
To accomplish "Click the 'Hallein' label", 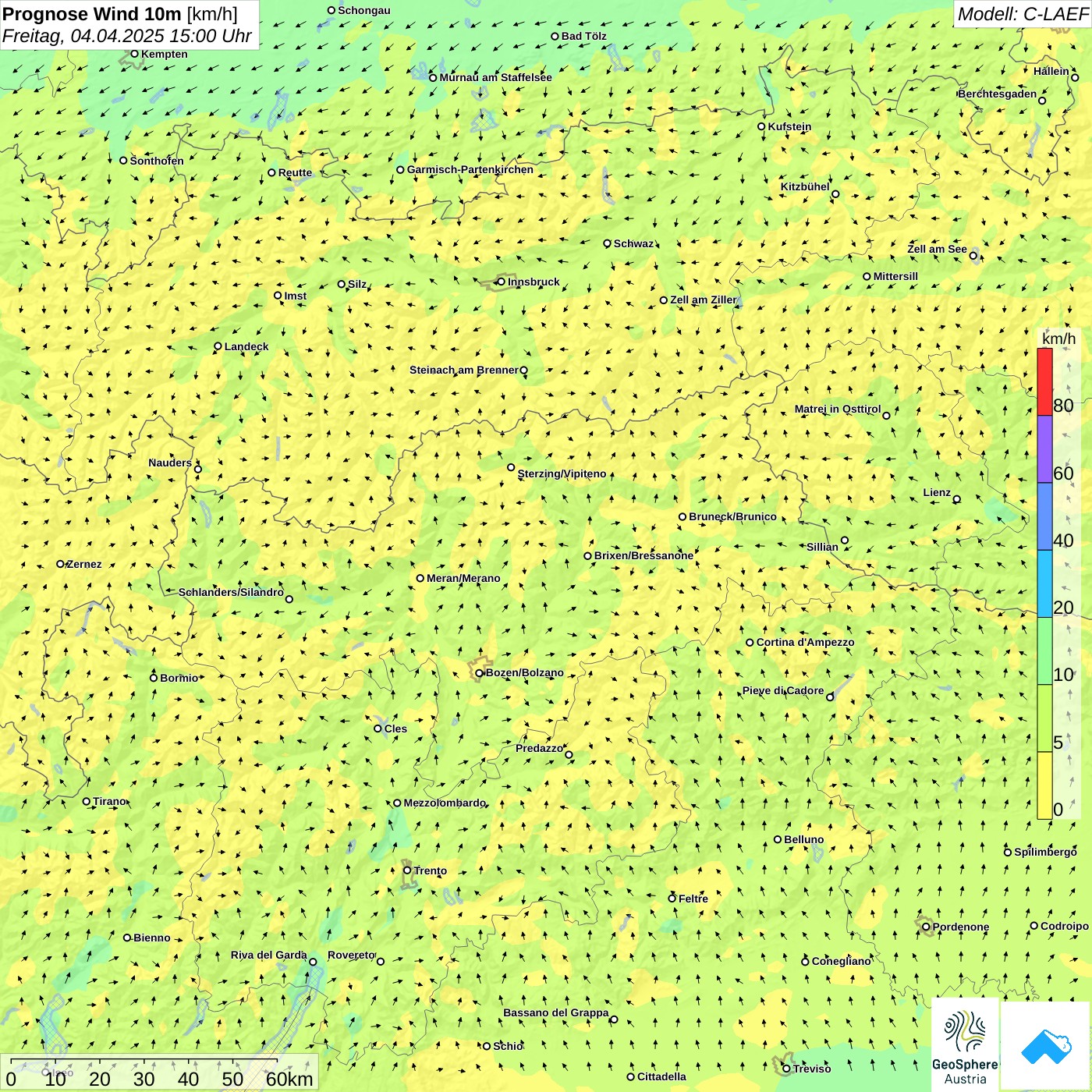I will 1051,71.
